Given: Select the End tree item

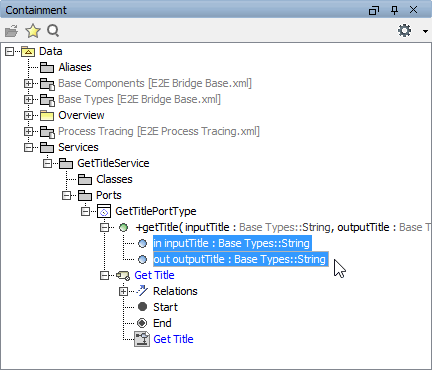Looking at the screenshot, I should tap(162, 323).
